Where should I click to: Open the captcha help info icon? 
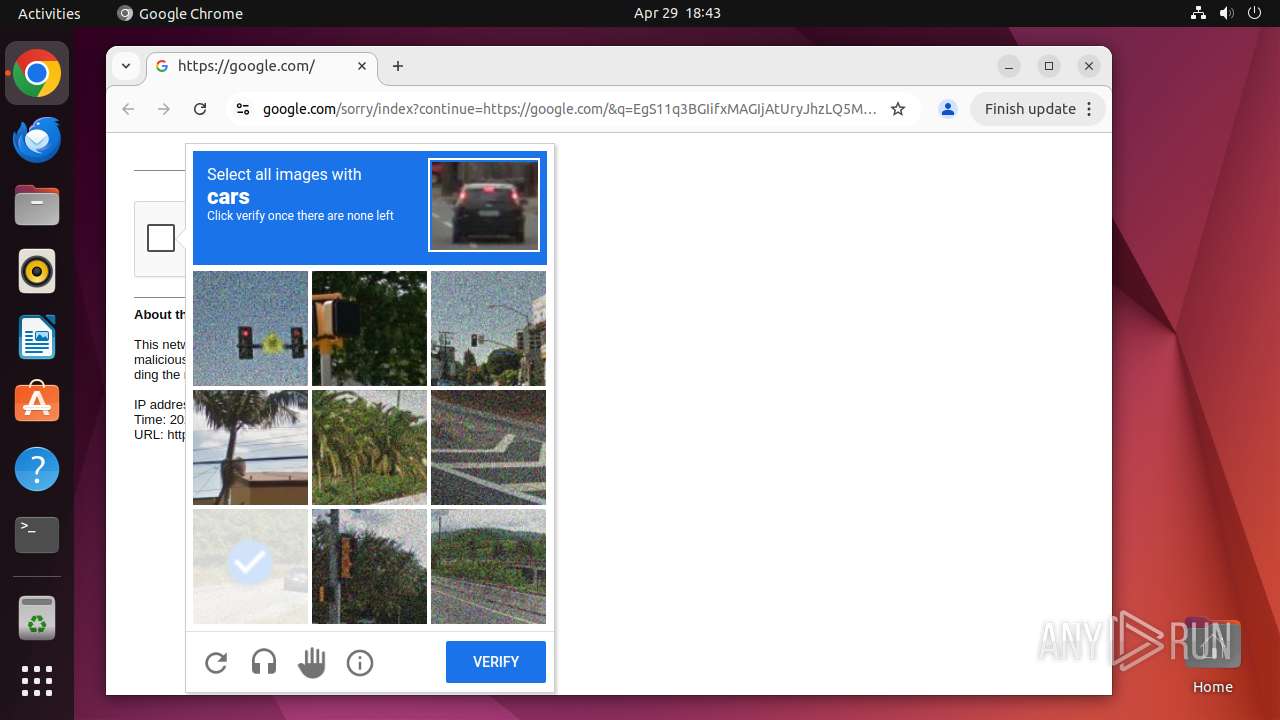360,662
